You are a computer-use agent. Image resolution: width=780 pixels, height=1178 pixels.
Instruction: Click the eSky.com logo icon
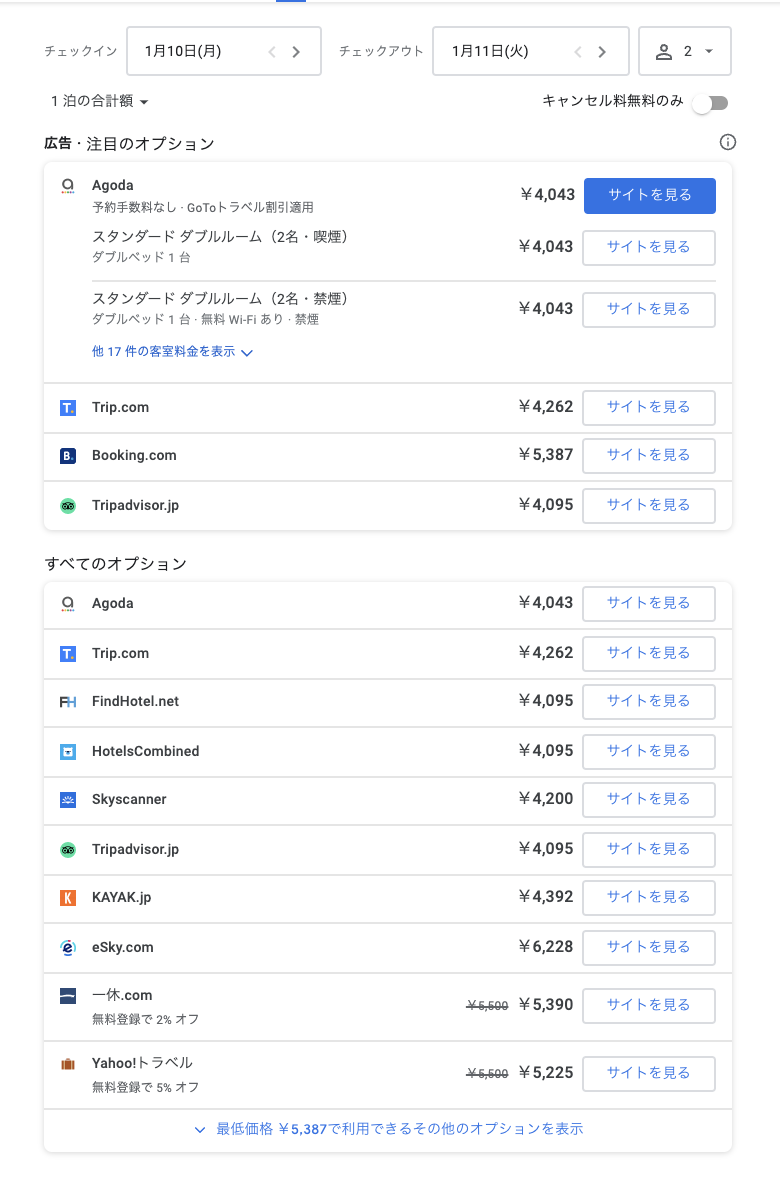pyautogui.click(x=68, y=947)
